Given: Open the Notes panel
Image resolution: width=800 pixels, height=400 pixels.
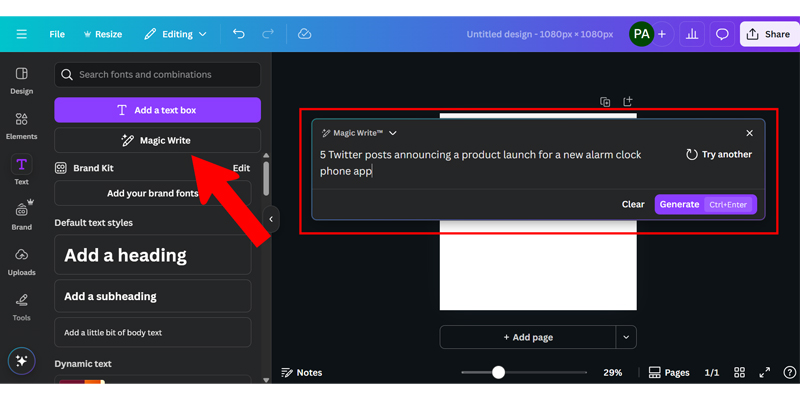Looking at the screenshot, I should (302, 372).
